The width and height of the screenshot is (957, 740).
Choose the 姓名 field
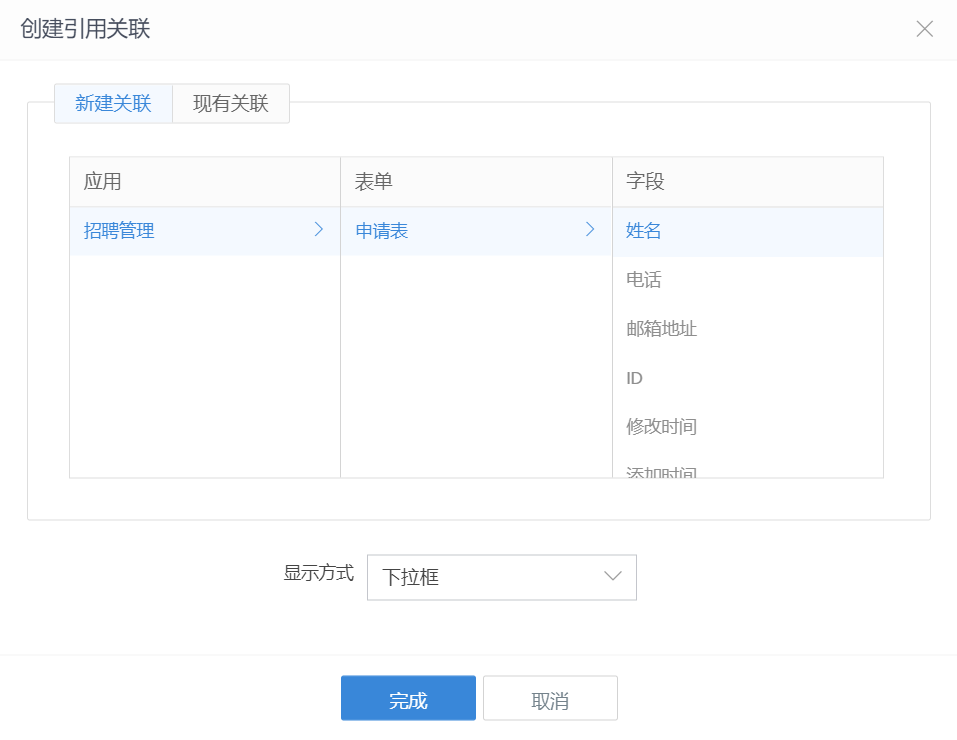point(644,231)
